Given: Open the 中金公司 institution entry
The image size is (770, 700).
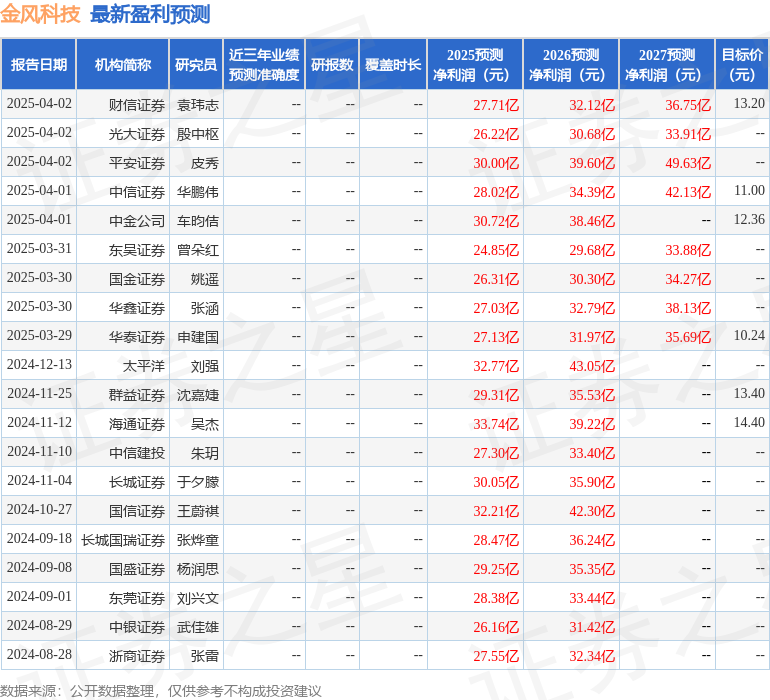Looking at the screenshot, I should [x=137, y=220].
